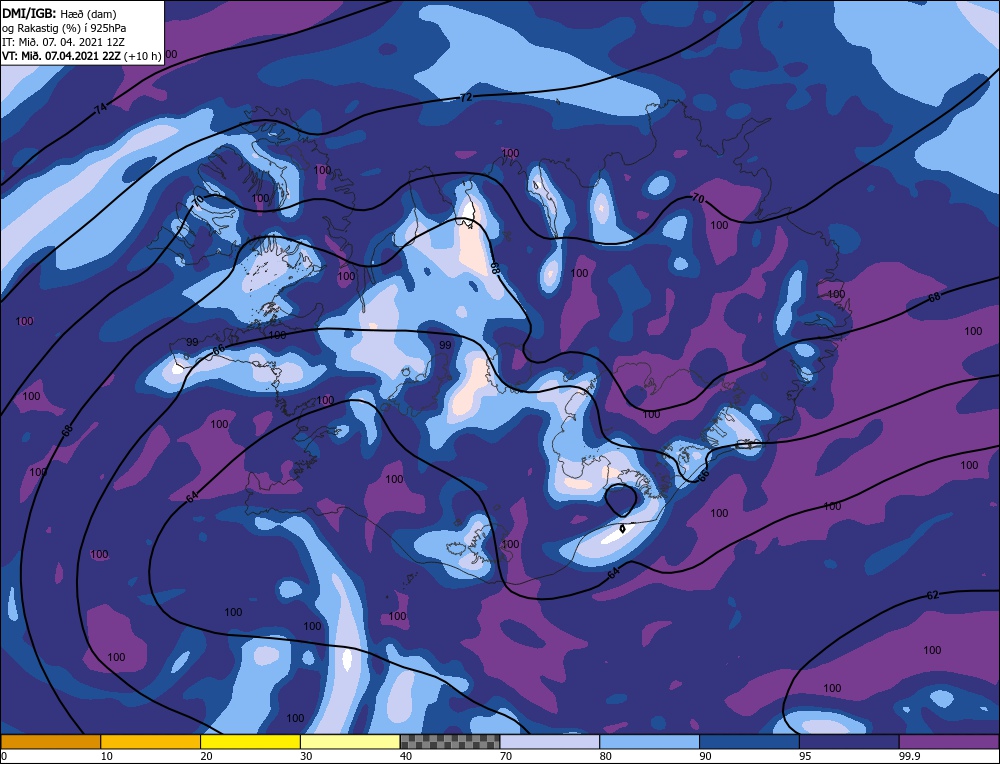Click the 'VT: Mið. 07.04.2021 22Z (+10 h)' line
The width and height of the screenshot is (1000, 764).
pyautogui.click(x=82, y=56)
